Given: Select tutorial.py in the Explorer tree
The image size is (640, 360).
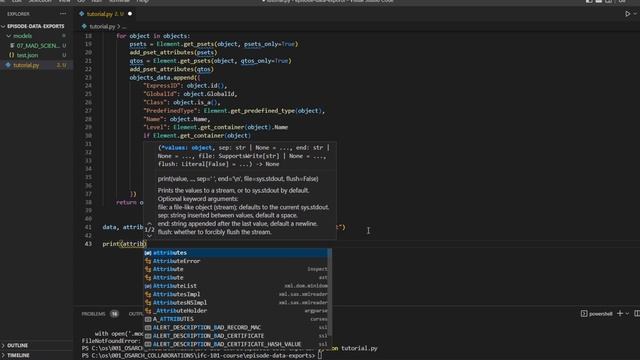Looking at the screenshot, I should (26, 65).
